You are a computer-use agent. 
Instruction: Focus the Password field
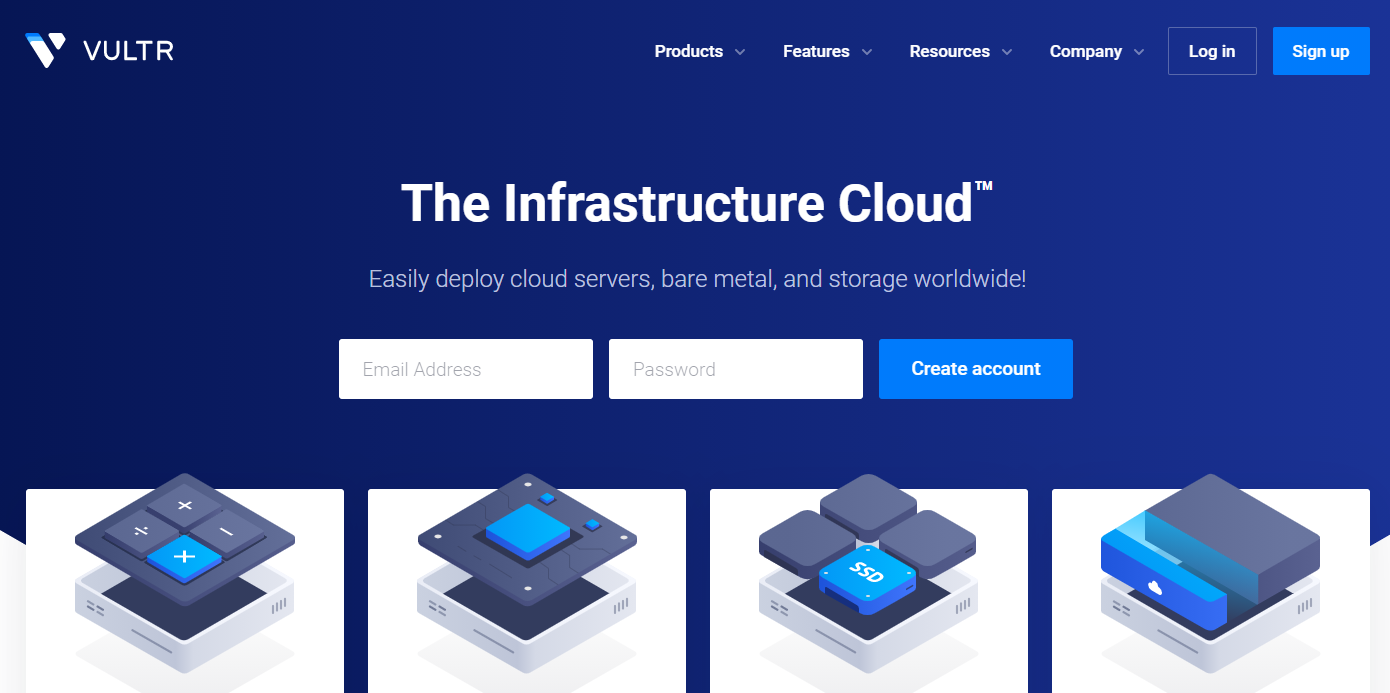tap(736, 369)
